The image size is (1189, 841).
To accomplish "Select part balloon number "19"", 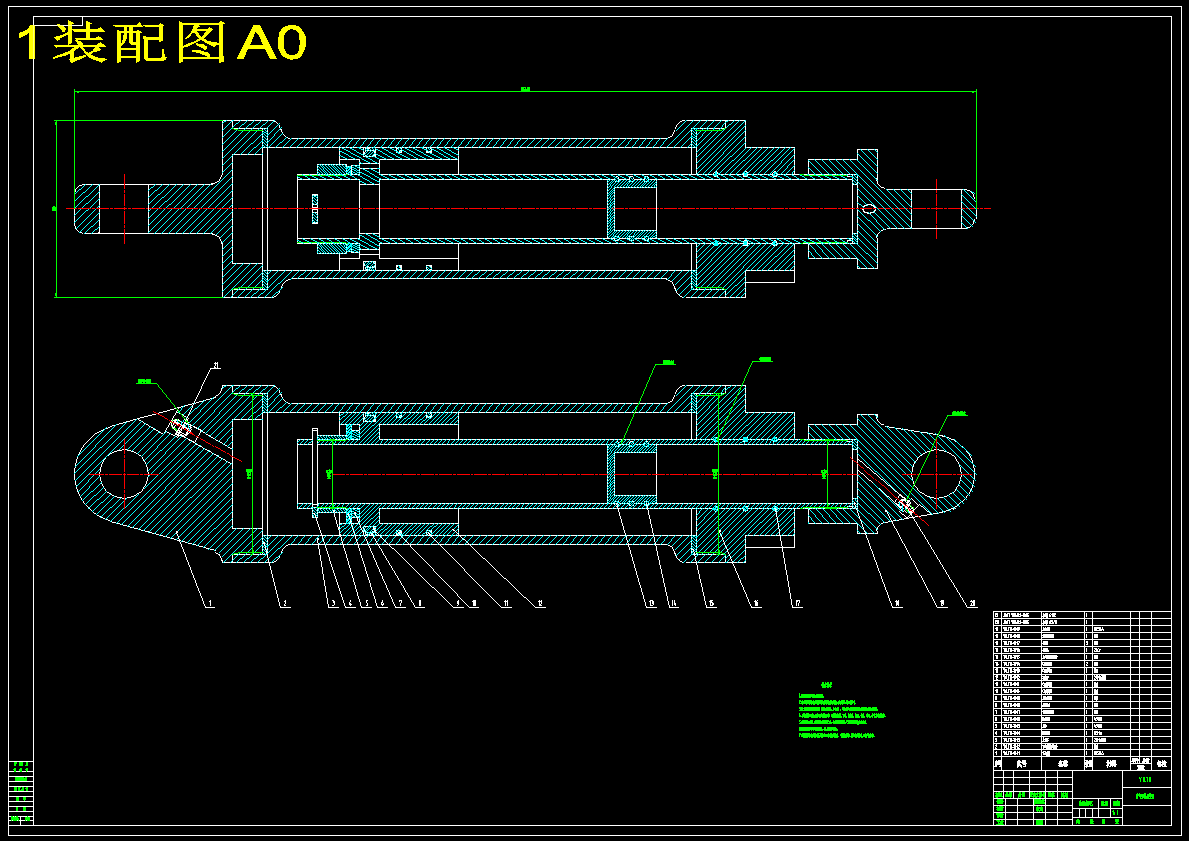I will tap(943, 603).
